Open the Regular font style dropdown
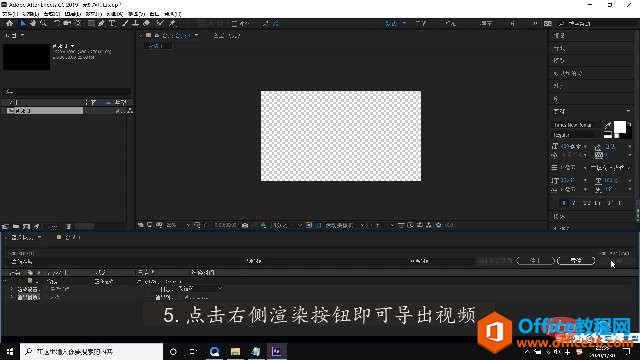The height and width of the screenshot is (360, 640). click(x=576, y=135)
